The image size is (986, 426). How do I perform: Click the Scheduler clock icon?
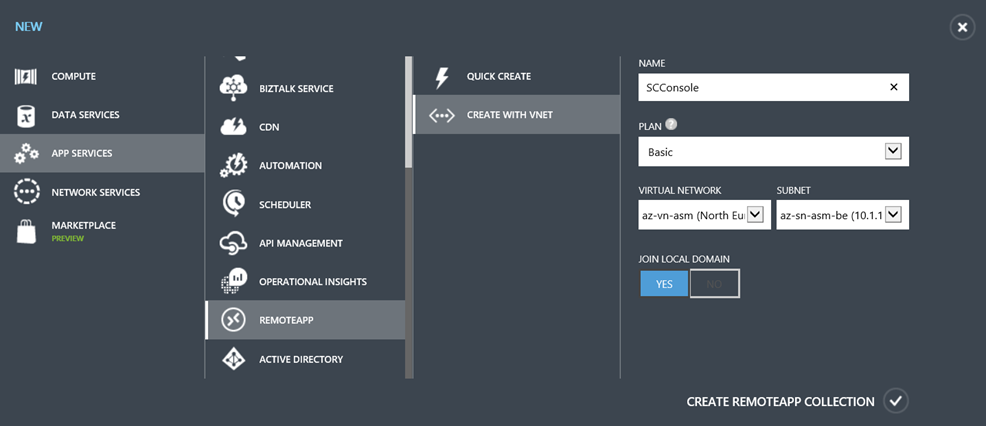pyautogui.click(x=233, y=205)
